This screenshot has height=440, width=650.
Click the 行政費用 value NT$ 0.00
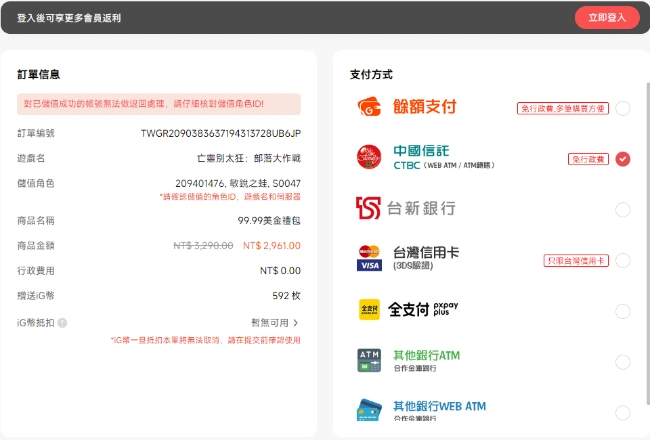coord(280,270)
